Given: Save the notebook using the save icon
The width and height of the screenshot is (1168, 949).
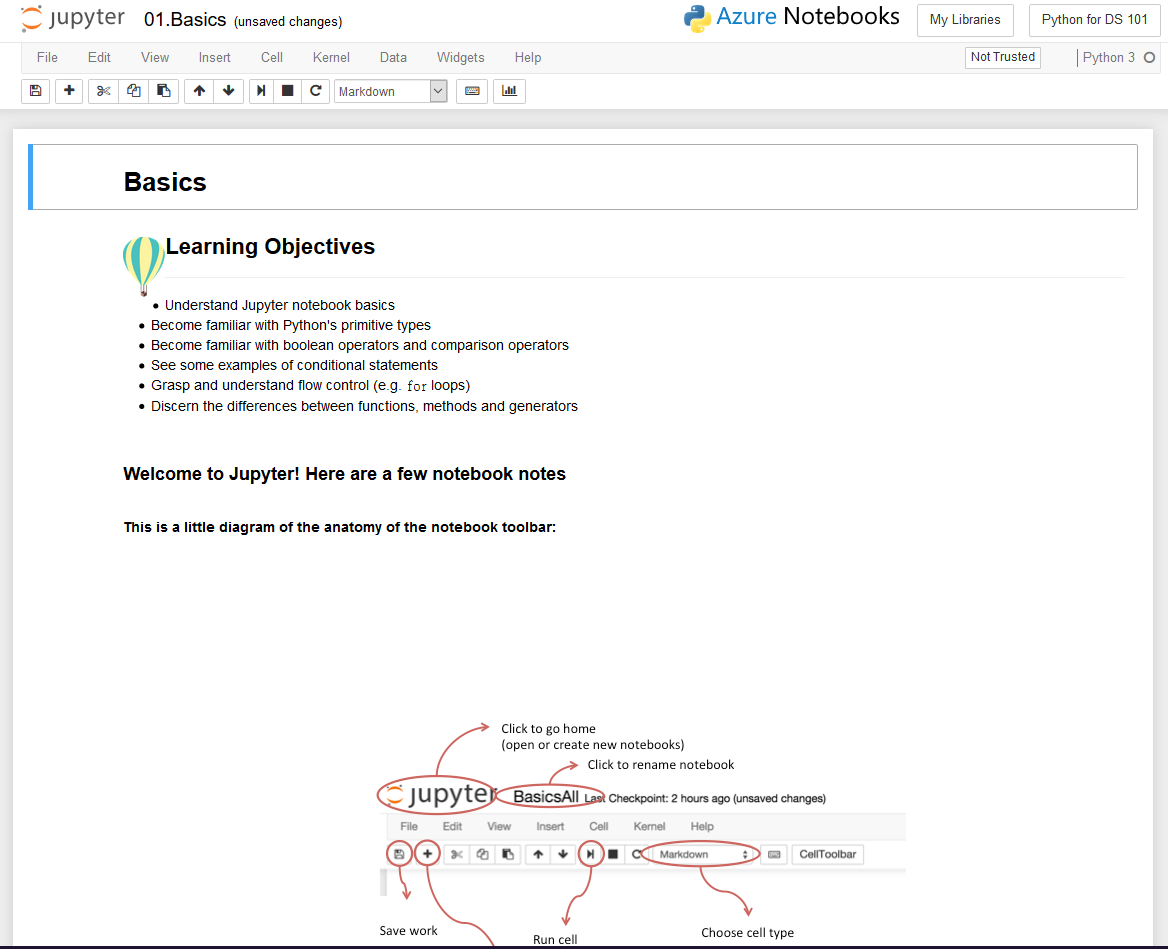Looking at the screenshot, I should click(35, 91).
